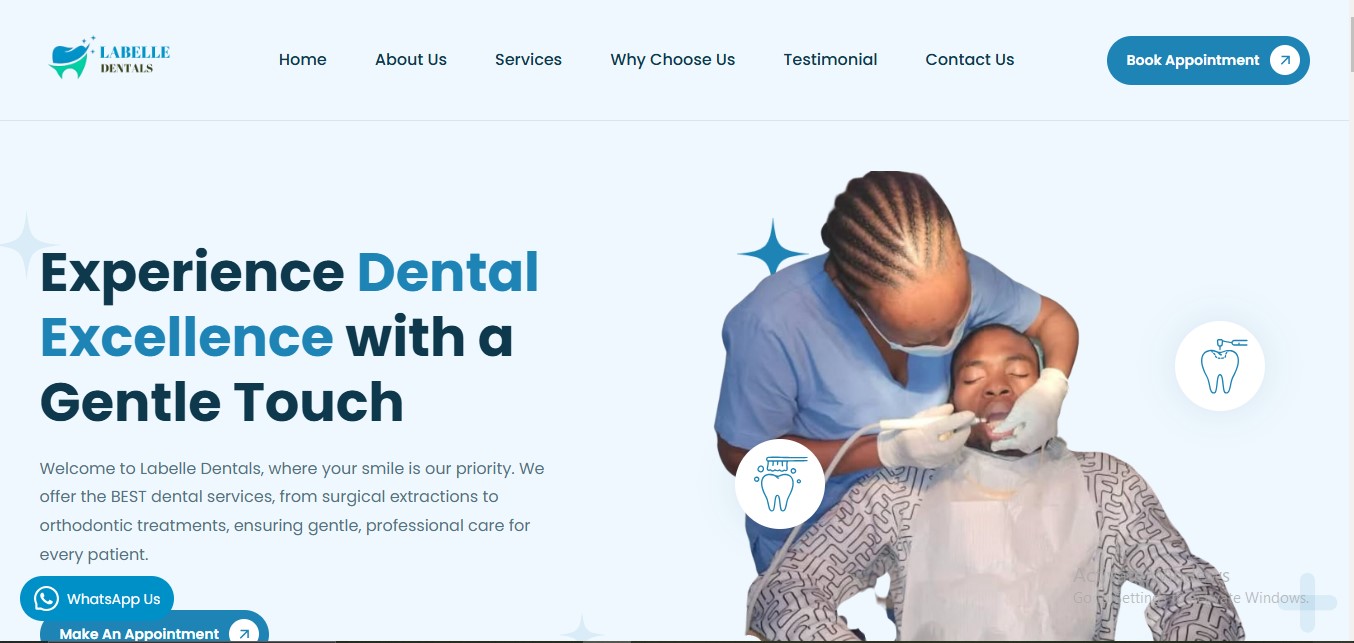
Task: Click the tooth drill circle icon
Action: pos(1220,366)
